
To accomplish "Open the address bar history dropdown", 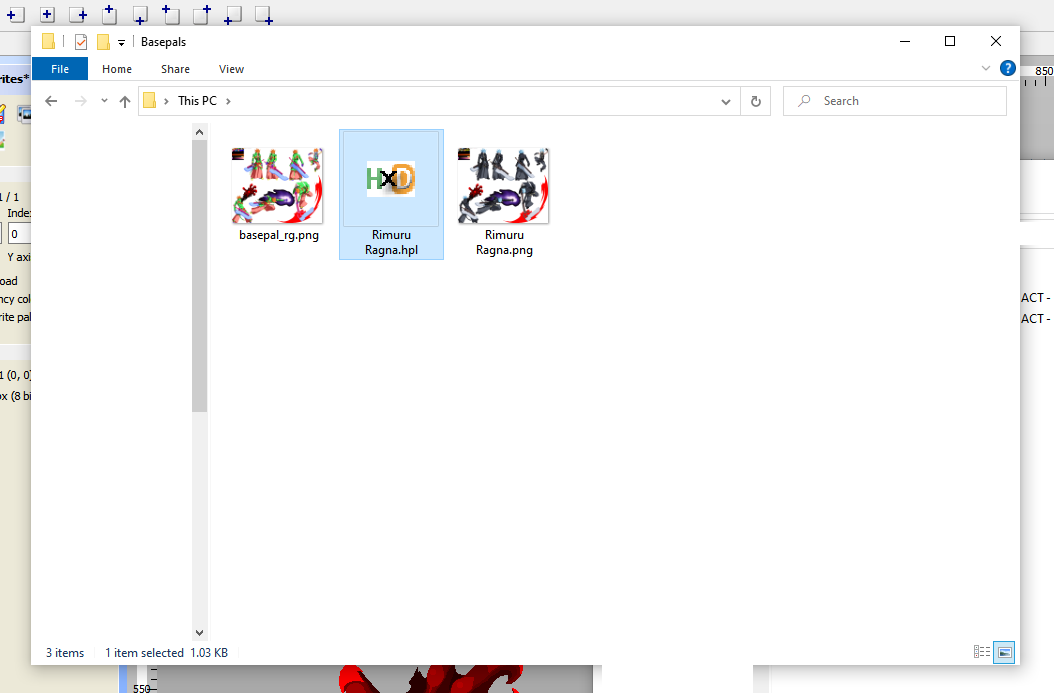I will [726, 101].
